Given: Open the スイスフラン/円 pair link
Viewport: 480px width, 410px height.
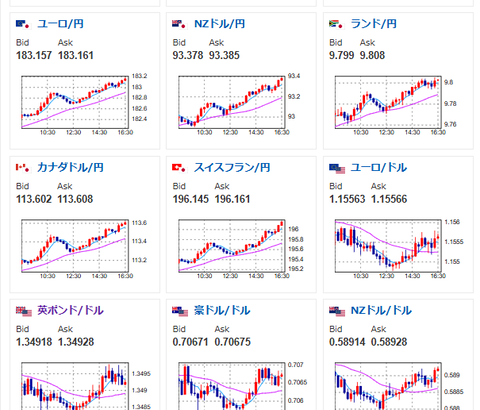Looking at the screenshot, I should pyautogui.click(x=232, y=167).
